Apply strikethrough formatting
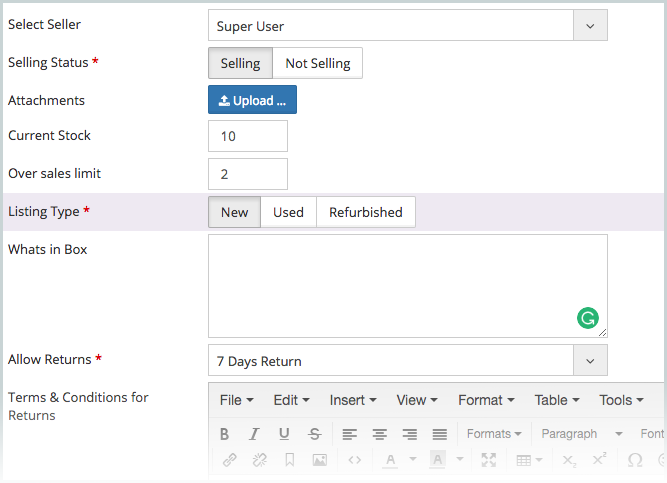Screen dimensions: 667x483 coord(314,434)
